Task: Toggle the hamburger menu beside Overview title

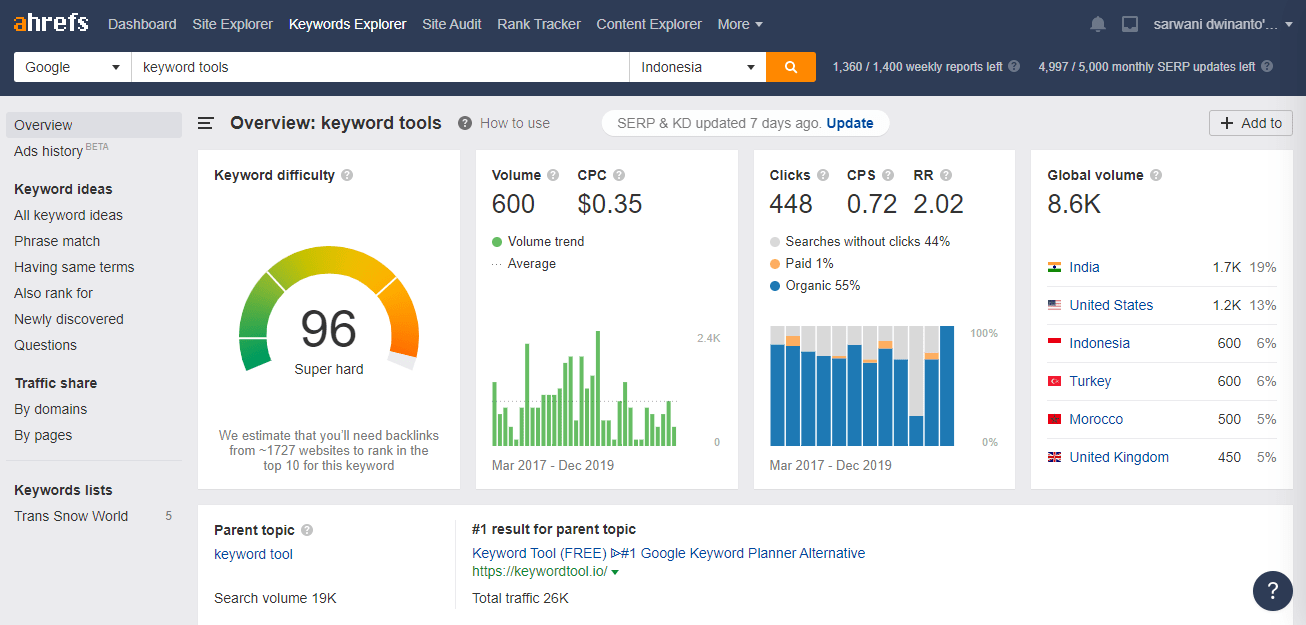Action: coord(206,123)
